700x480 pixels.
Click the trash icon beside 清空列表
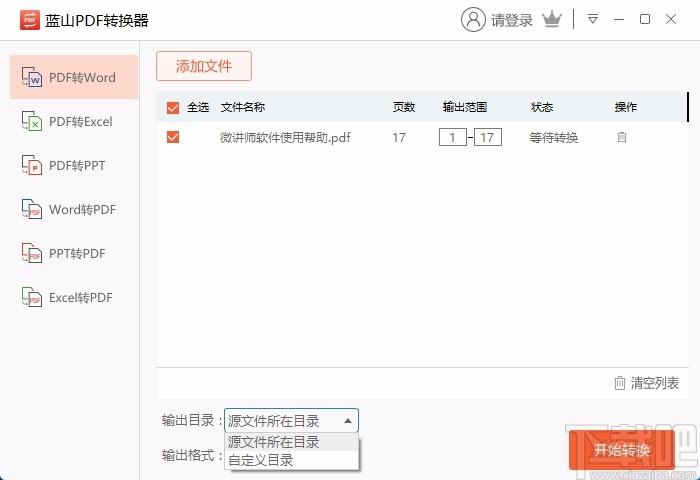coord(620,383)
